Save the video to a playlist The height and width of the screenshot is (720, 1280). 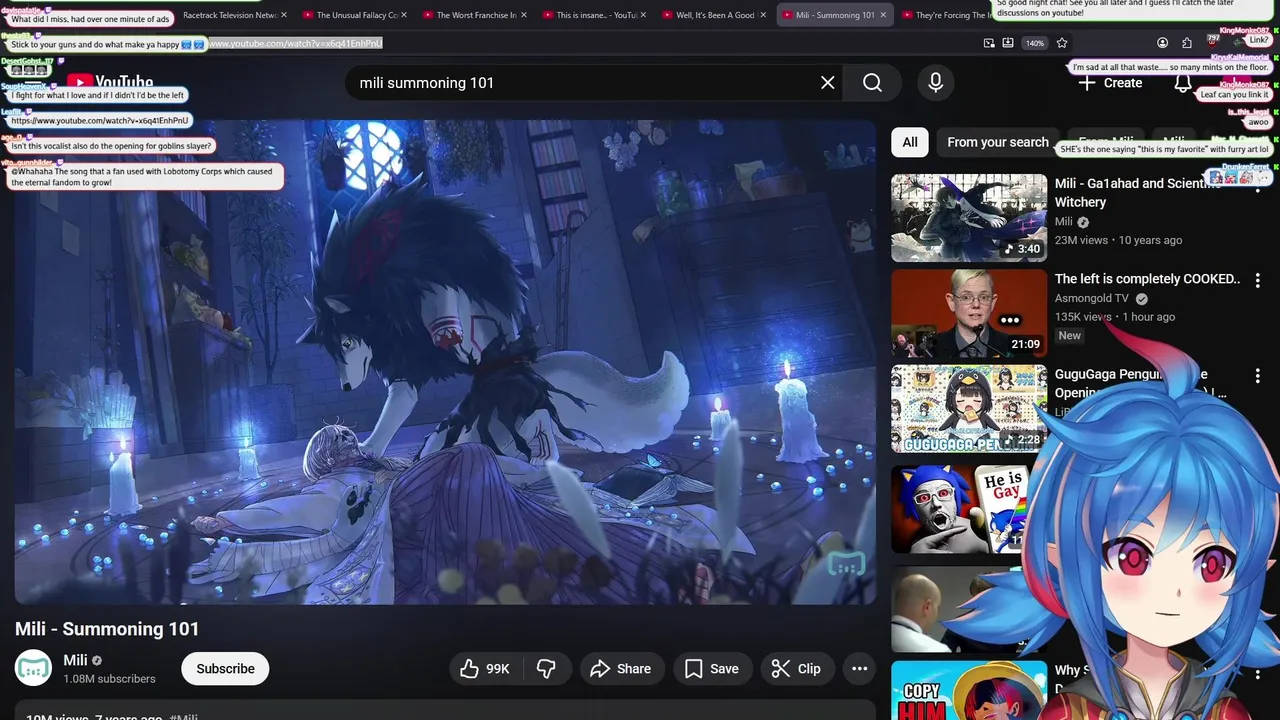(712, 669)
